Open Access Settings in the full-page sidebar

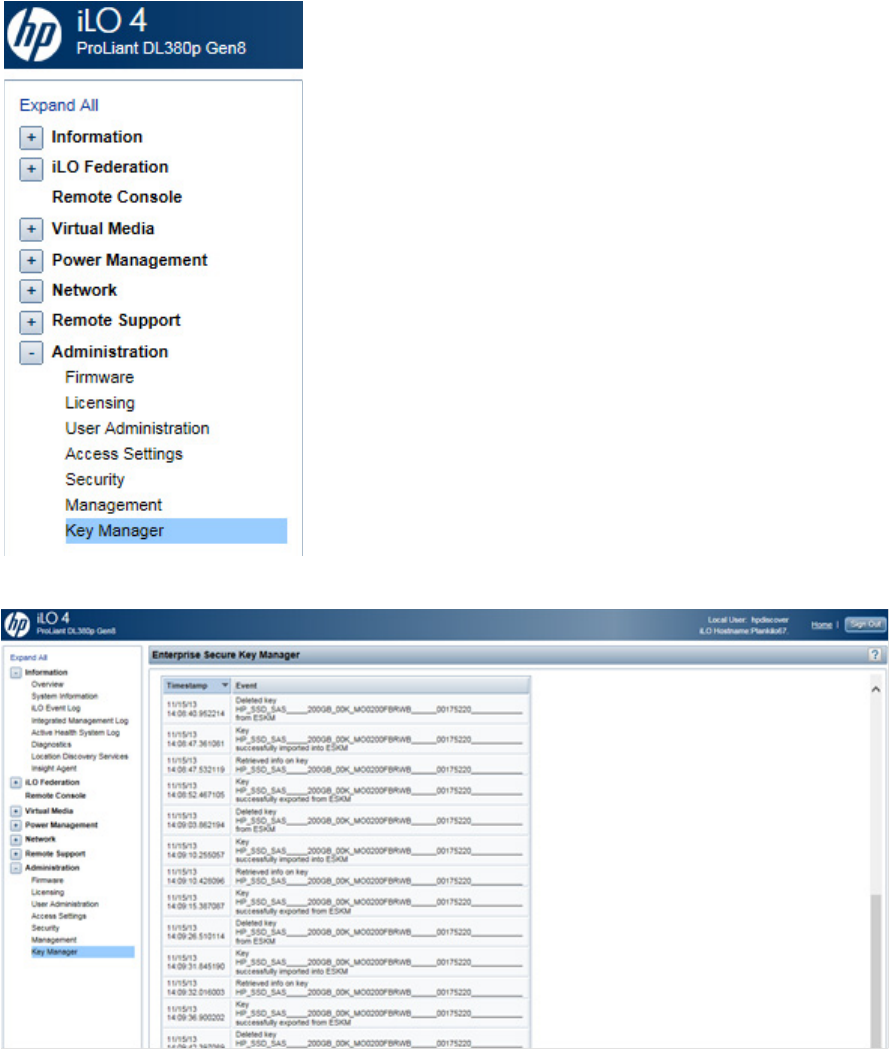59,916
